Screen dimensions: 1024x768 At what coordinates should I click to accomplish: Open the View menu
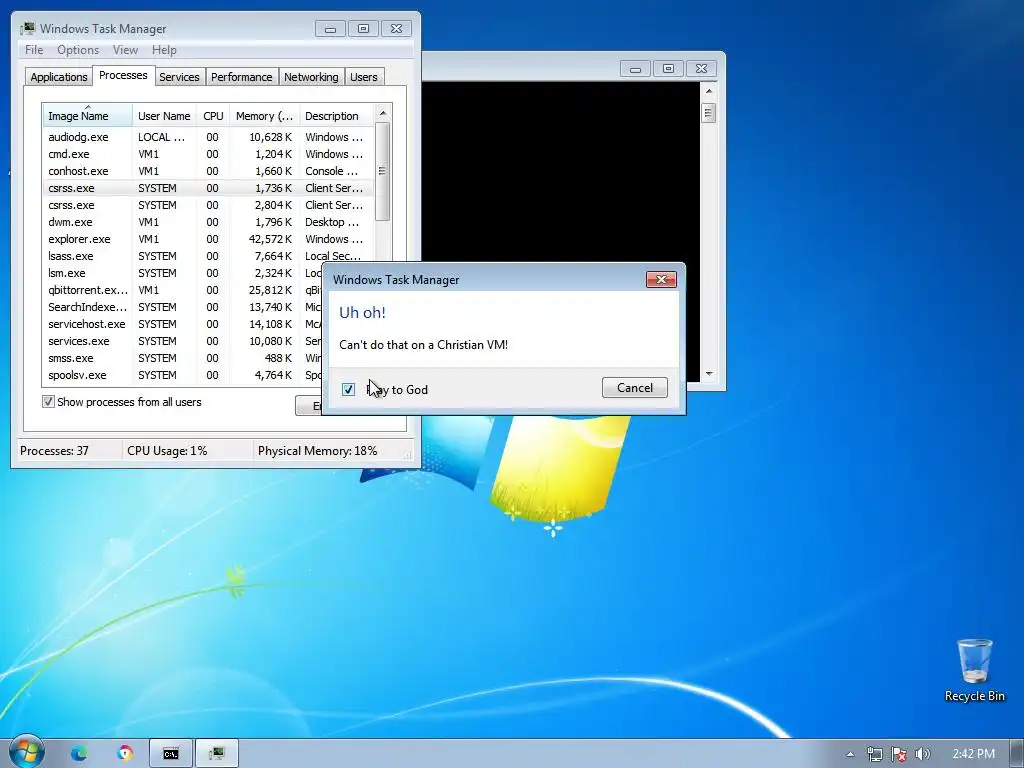tap(125, 50)
